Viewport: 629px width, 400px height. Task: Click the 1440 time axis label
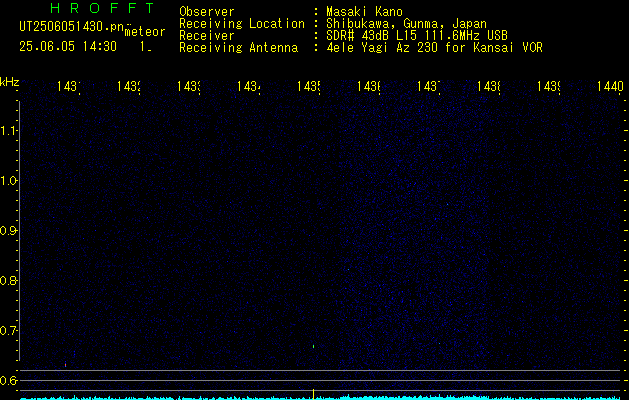(x=610, y=87)
